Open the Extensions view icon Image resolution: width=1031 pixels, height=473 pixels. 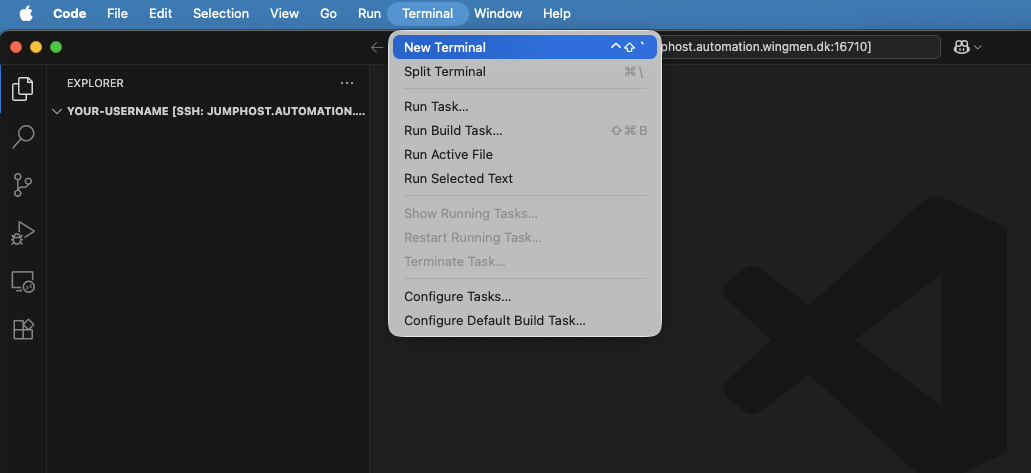click(22, 329)
